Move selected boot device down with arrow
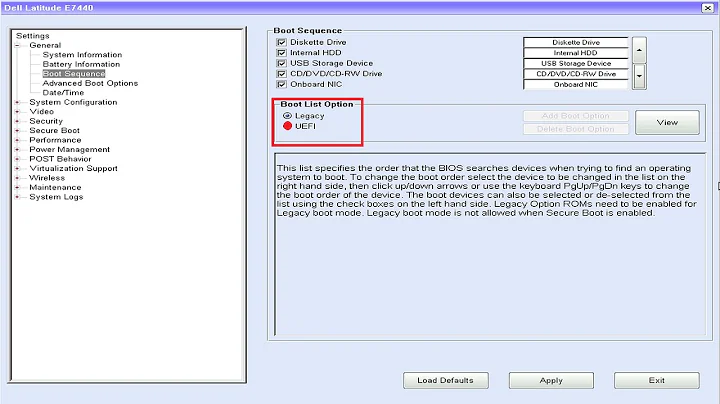720x404 pixels. pos(639,77)
